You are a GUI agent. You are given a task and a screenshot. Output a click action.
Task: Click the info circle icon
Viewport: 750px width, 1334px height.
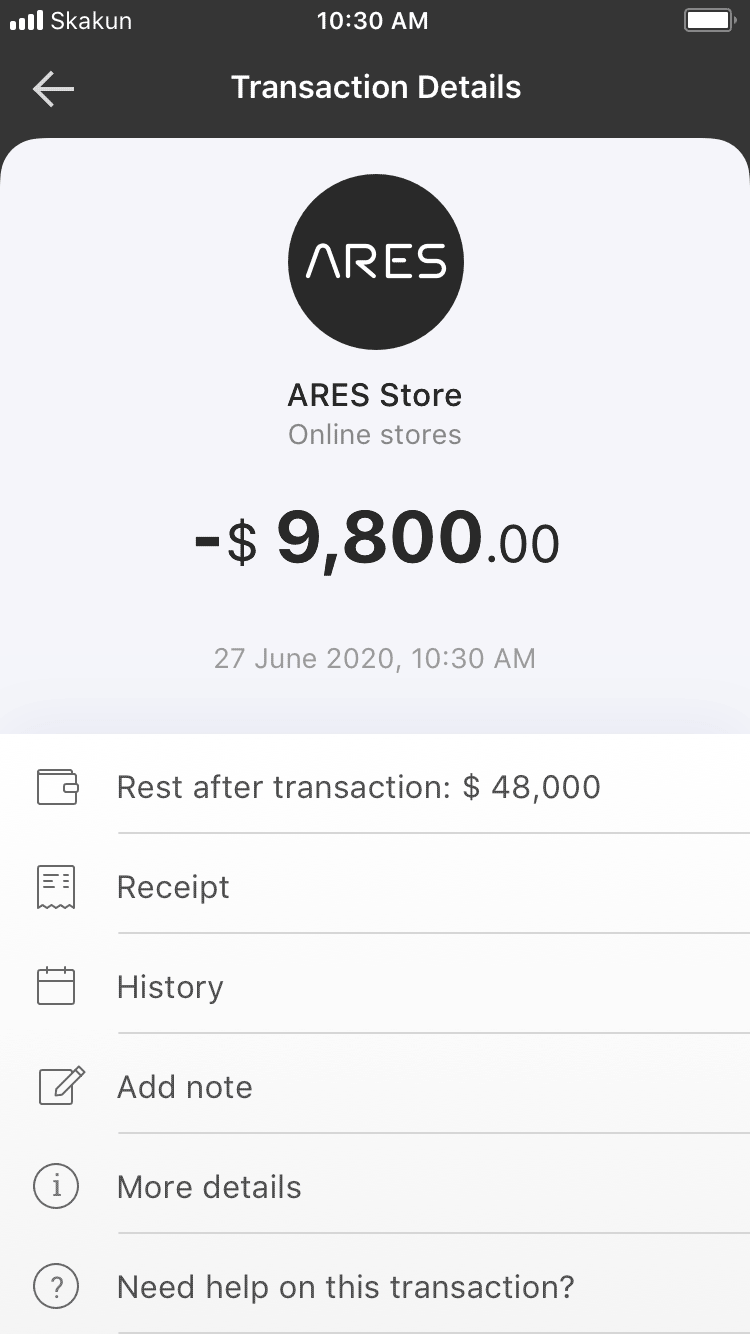point(56,1186)
